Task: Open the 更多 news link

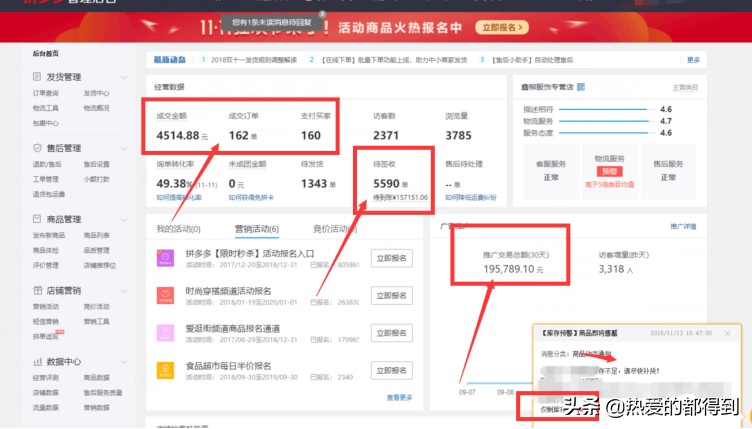Action: coord(693,60)
